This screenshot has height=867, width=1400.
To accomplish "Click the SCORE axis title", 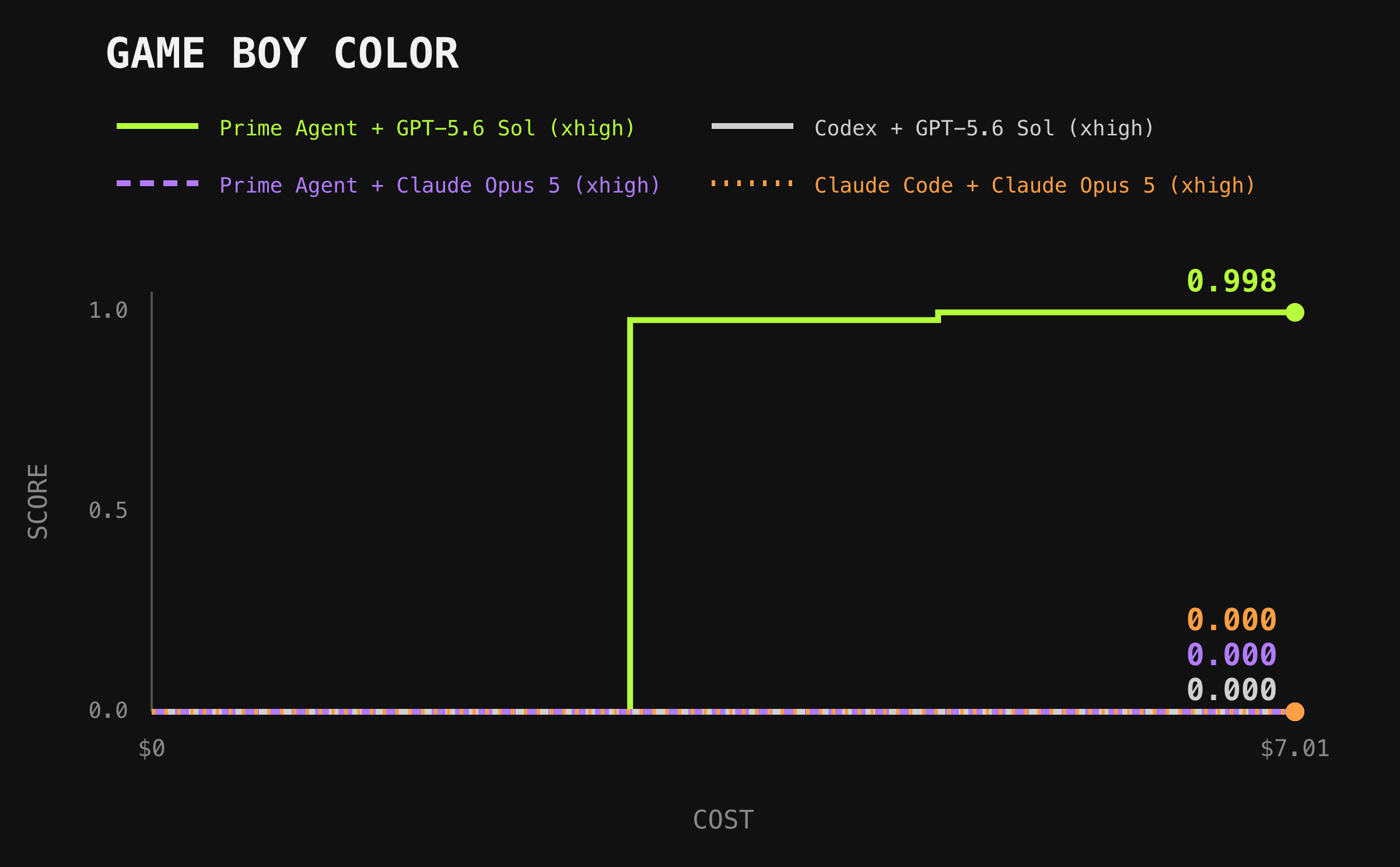I will pos(38,502).
